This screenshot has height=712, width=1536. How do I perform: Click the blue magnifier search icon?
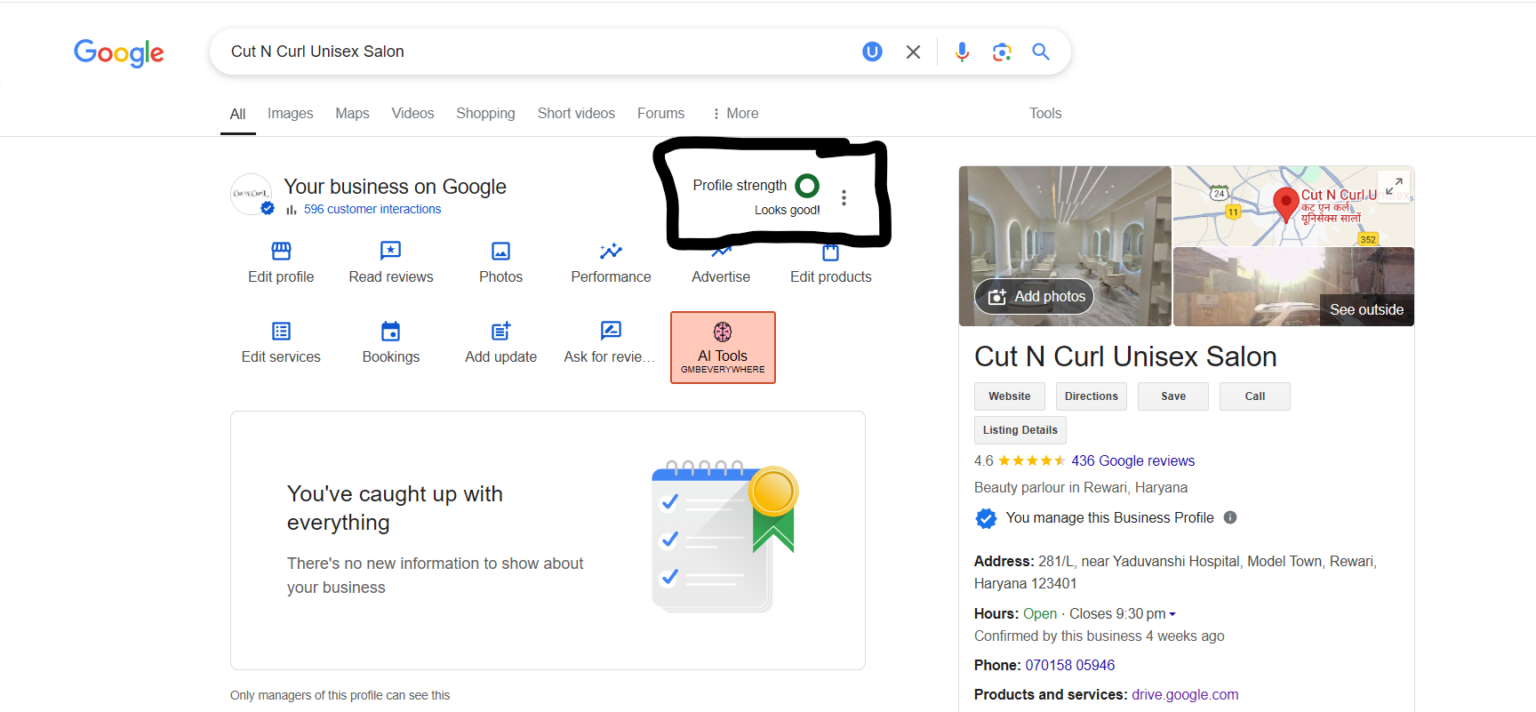(1041, 52)
